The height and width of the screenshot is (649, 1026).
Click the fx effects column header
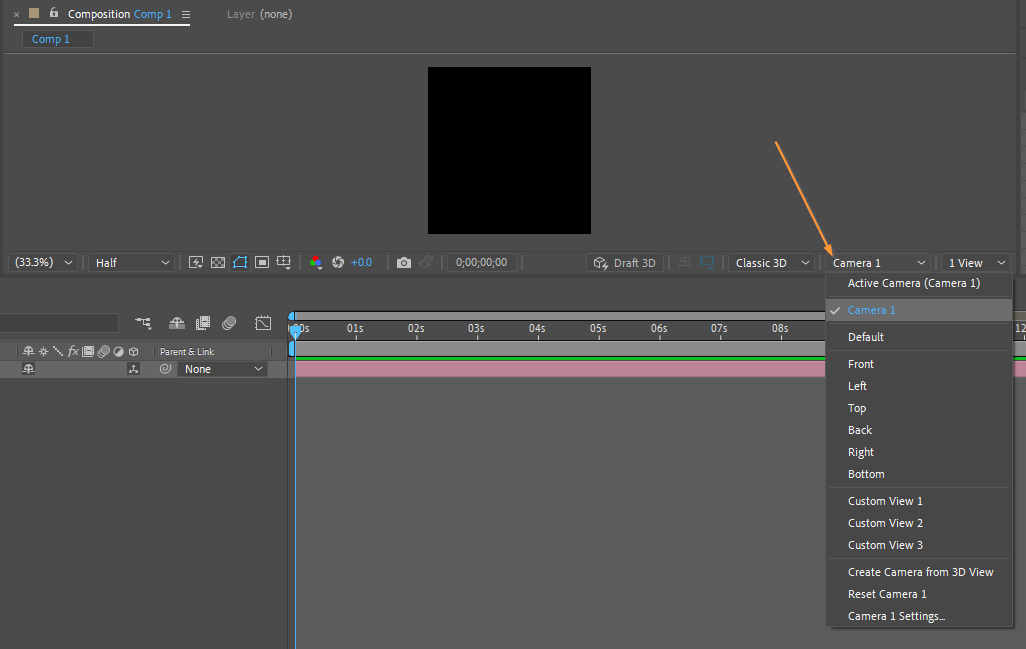click(73, 351)
